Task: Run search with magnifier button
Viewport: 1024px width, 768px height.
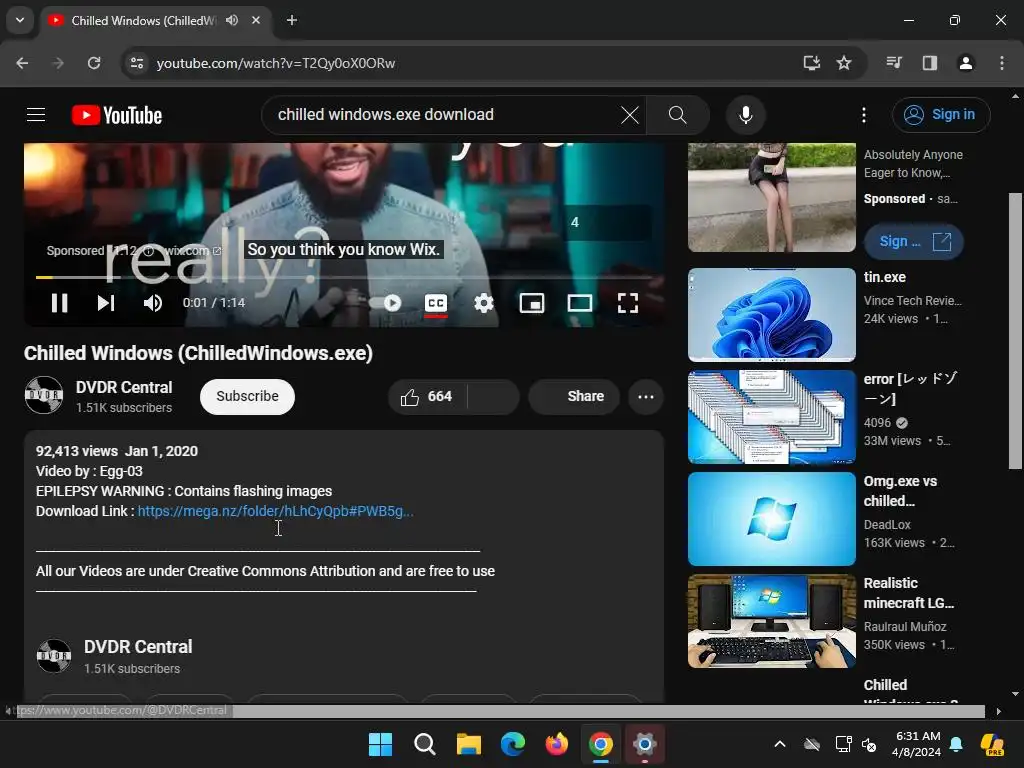Action: [x=677, y=115]
